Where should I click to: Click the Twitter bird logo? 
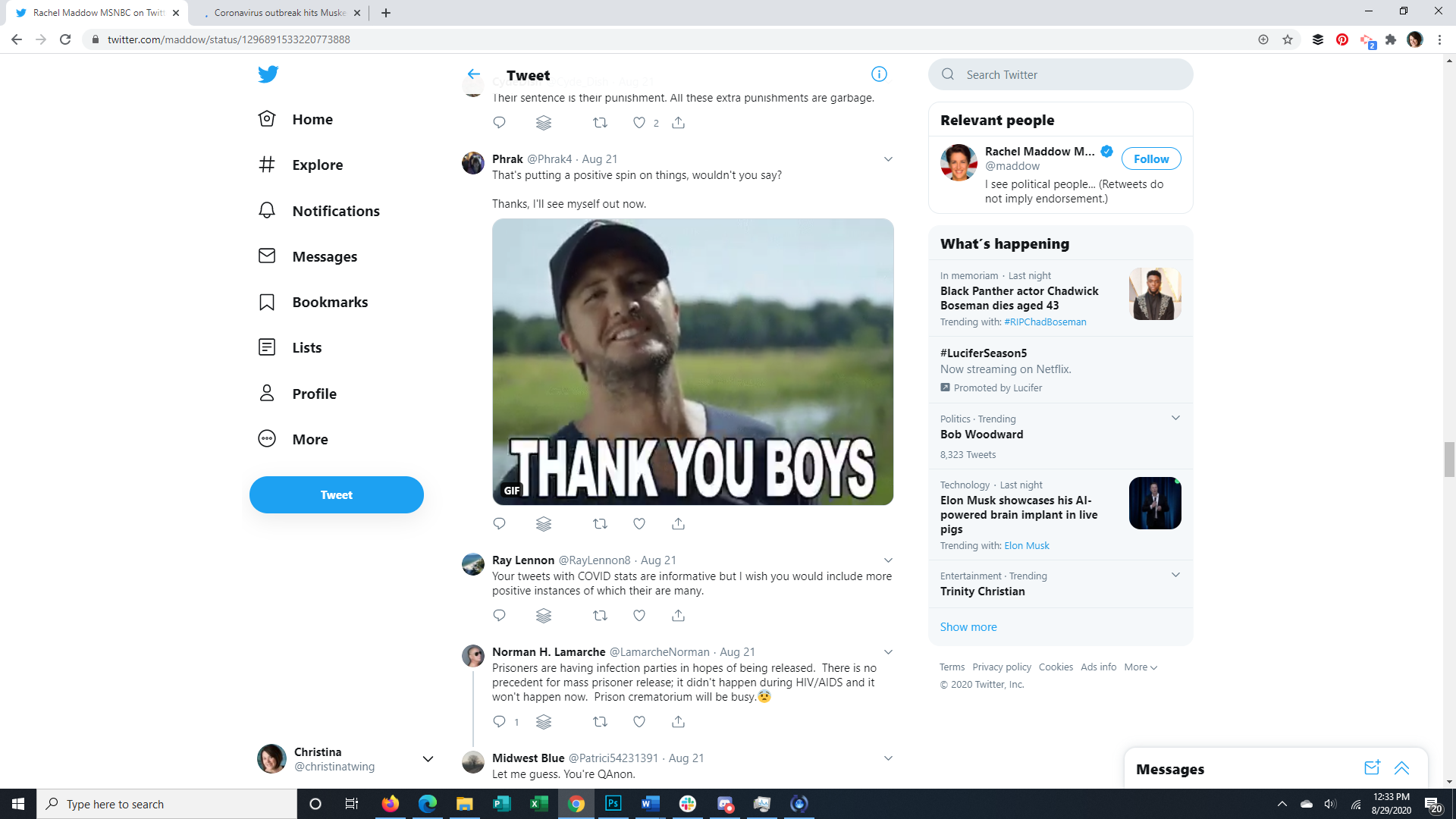tap(268, 74)
